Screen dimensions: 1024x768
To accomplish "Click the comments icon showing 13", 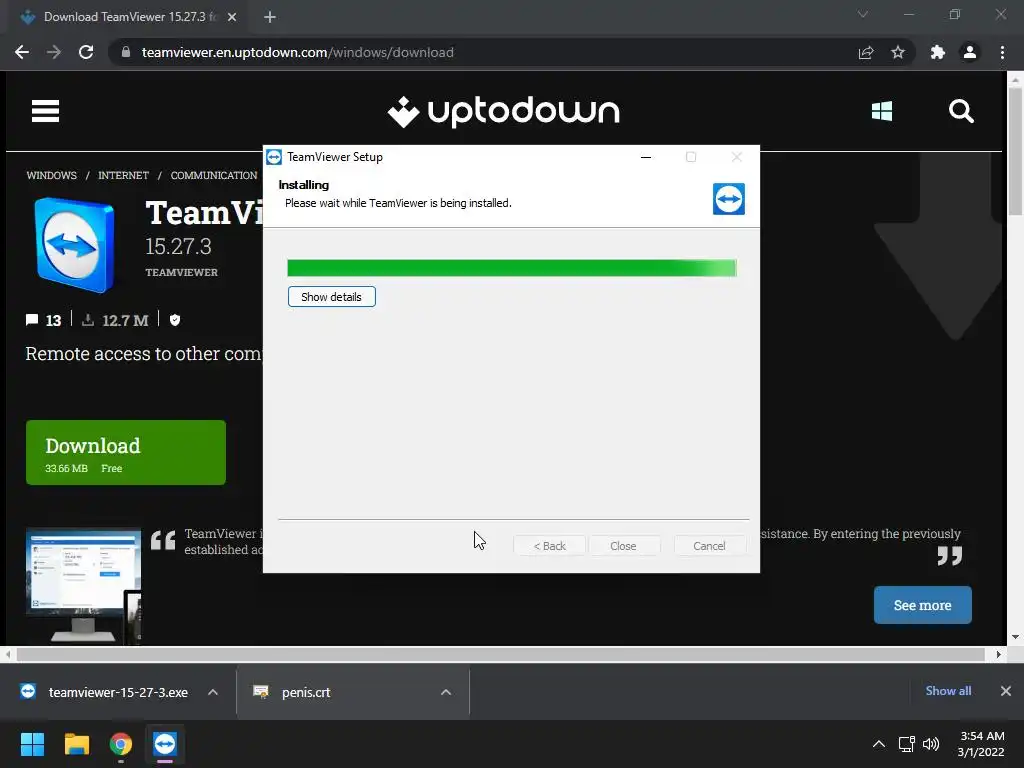I will coord(32,319).
